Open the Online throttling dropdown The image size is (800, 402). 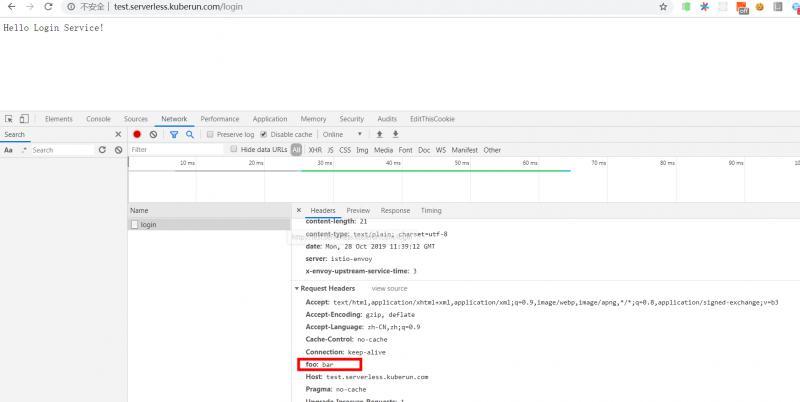(x=342, y=134)
